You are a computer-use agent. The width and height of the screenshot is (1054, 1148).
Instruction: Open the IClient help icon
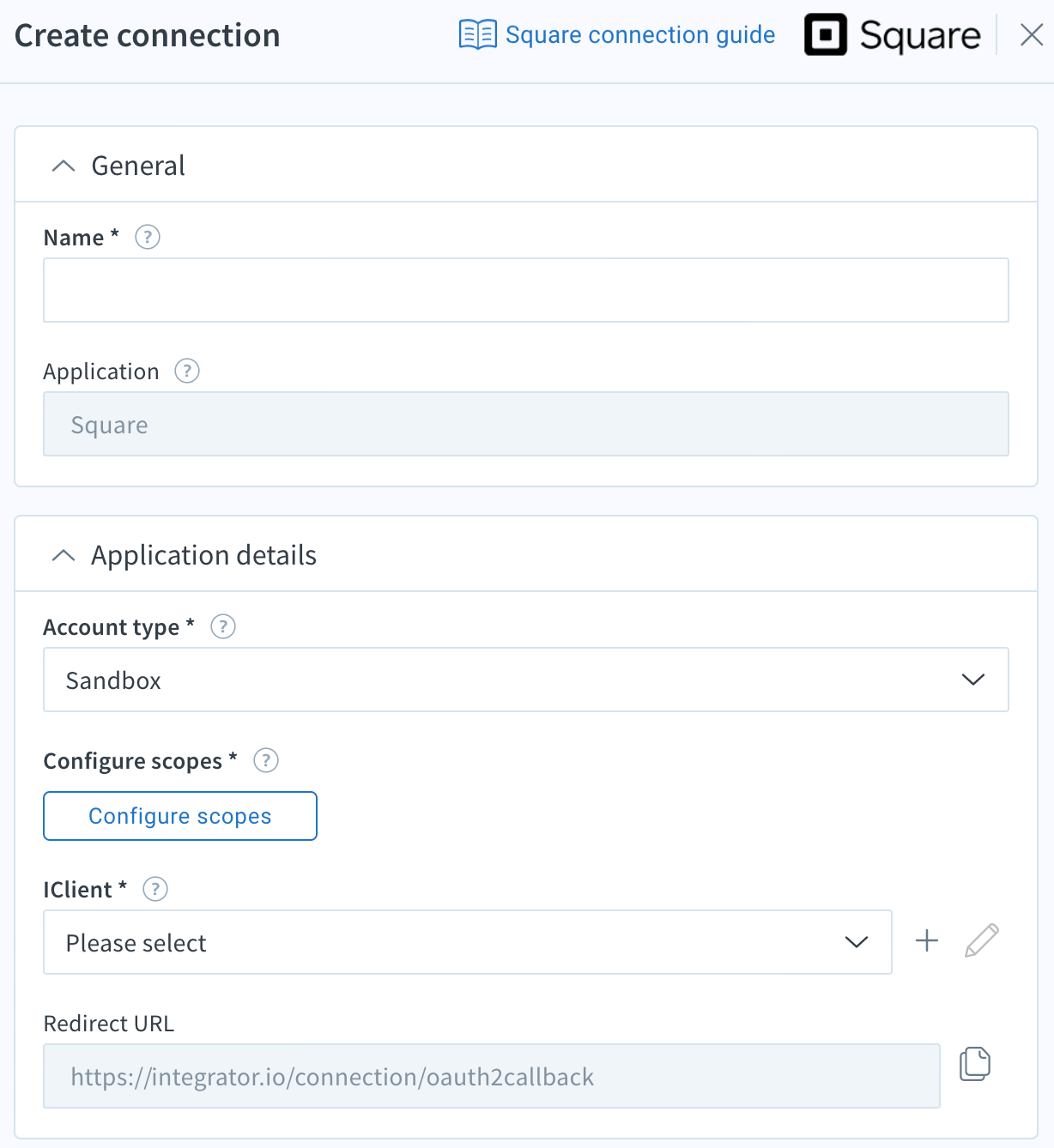click(155, 890)
